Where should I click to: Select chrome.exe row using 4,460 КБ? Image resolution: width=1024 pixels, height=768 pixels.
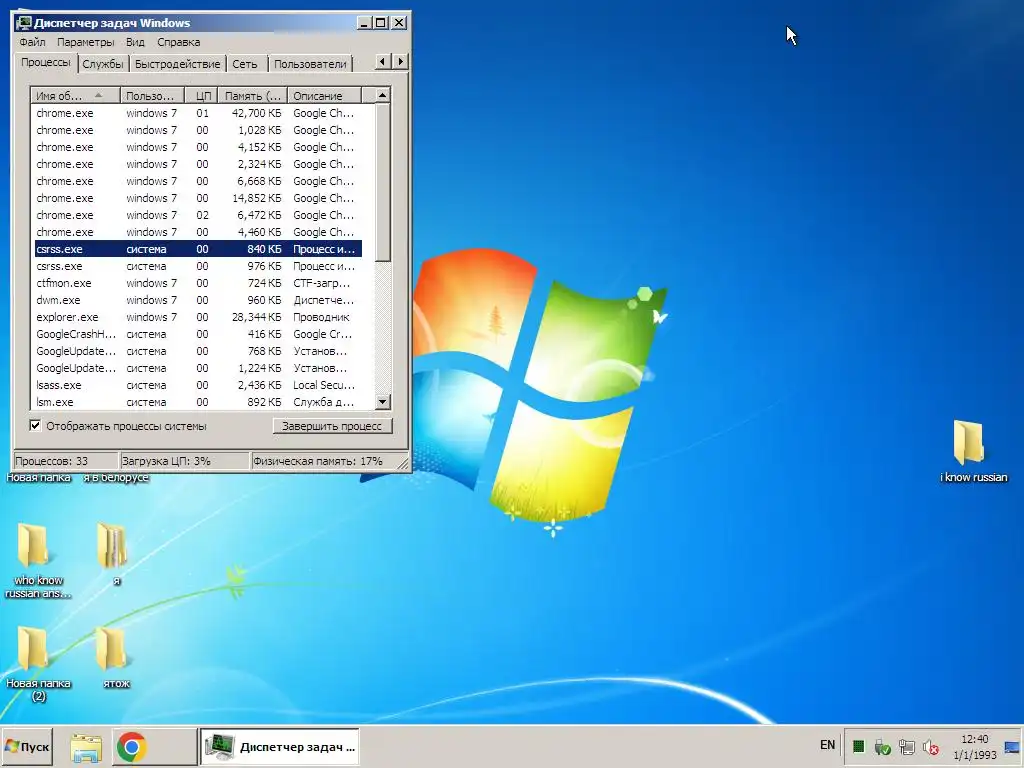click(x=198, y=232)
